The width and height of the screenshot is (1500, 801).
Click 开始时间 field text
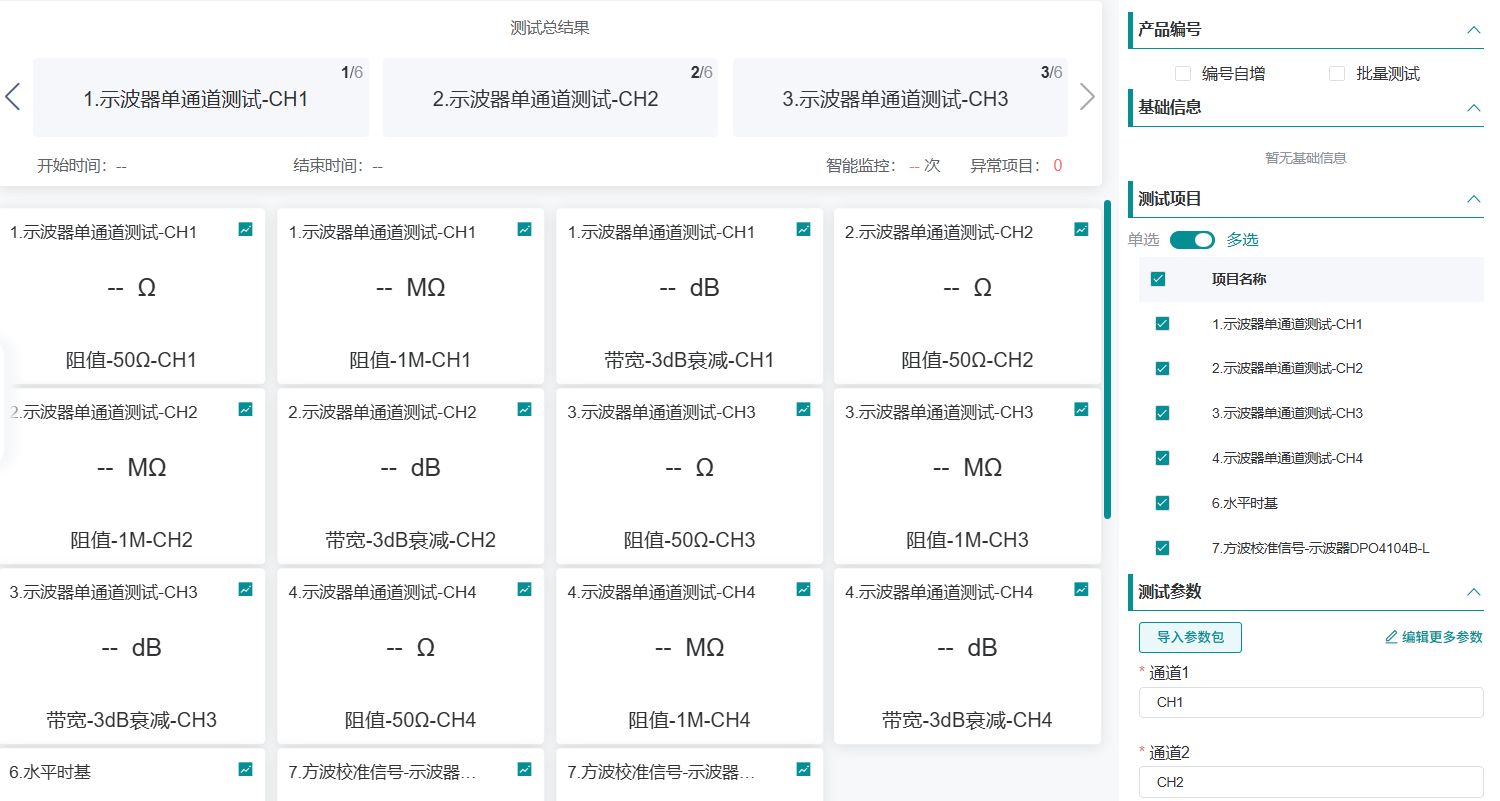coord(82,166)
